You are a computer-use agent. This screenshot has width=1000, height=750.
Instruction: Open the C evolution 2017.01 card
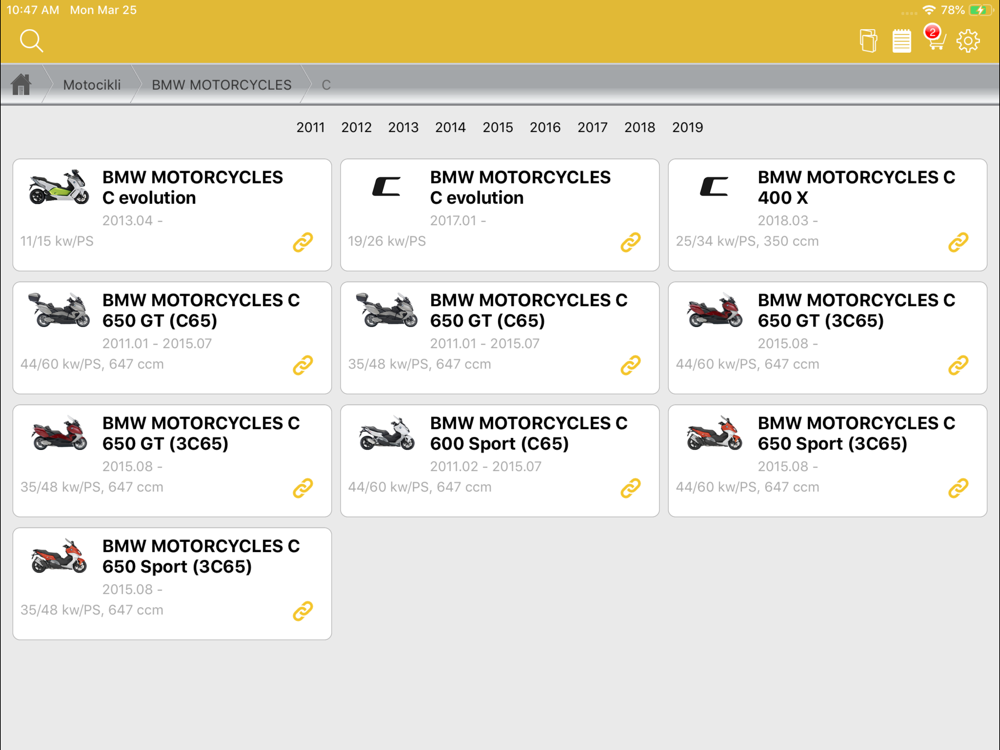click(x=500, y=215)
